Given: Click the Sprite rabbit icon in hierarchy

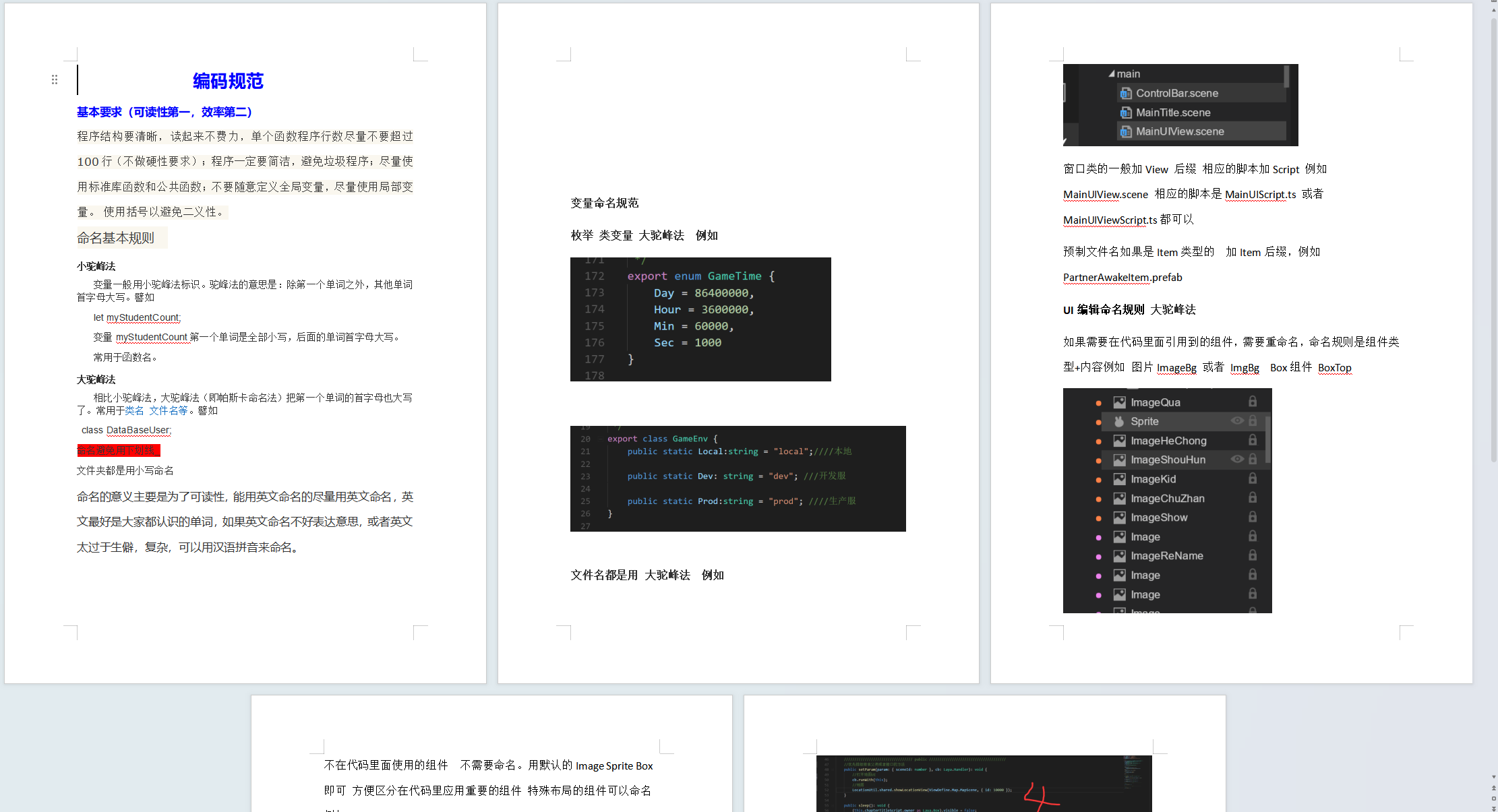Looking at the screenshot, I should [1119, 422].
